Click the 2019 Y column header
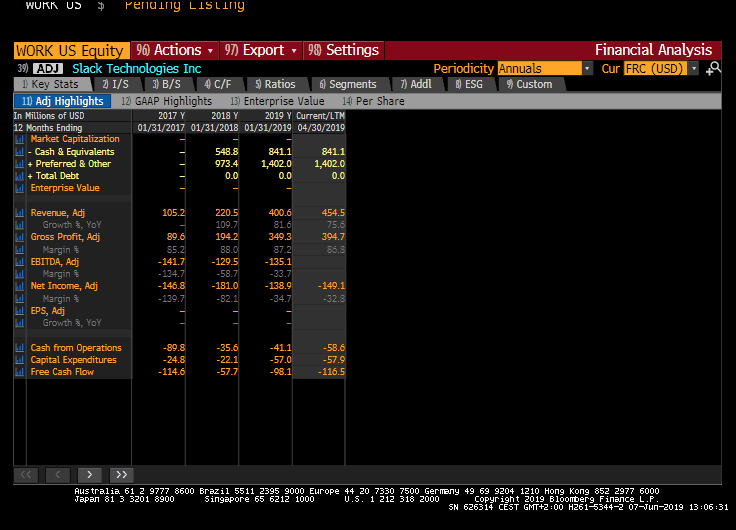736x530 pixels. point(277,115)
